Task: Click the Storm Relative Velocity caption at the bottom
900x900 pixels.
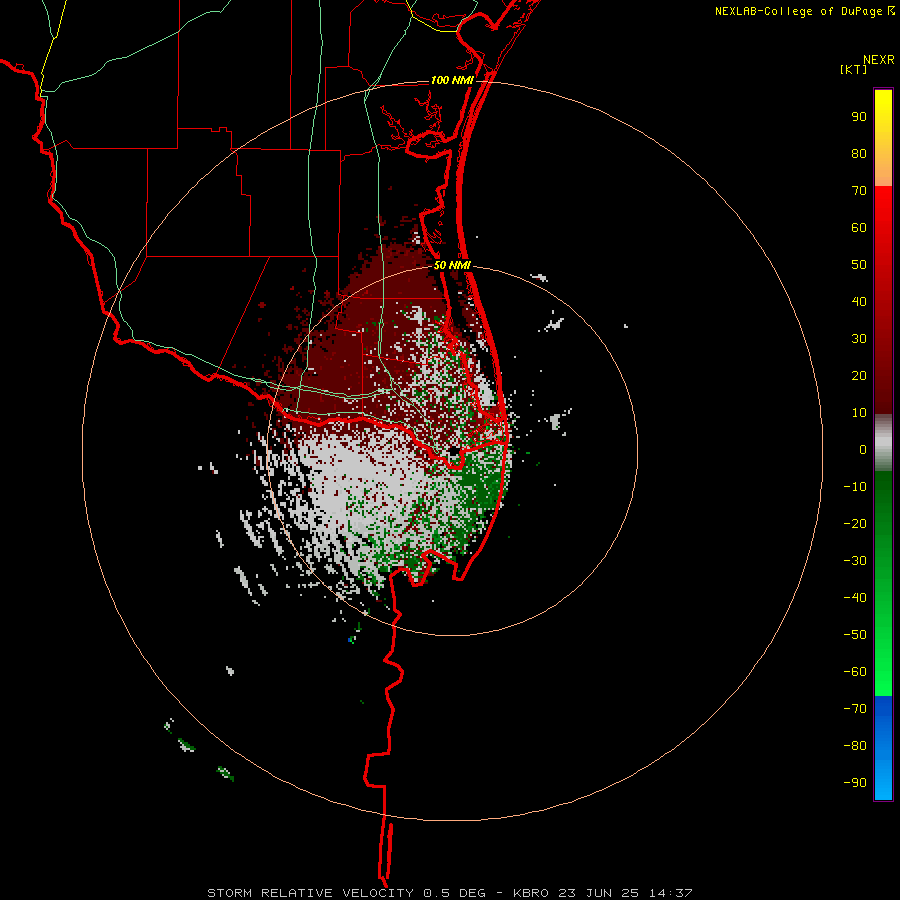Action: point(449,893)
